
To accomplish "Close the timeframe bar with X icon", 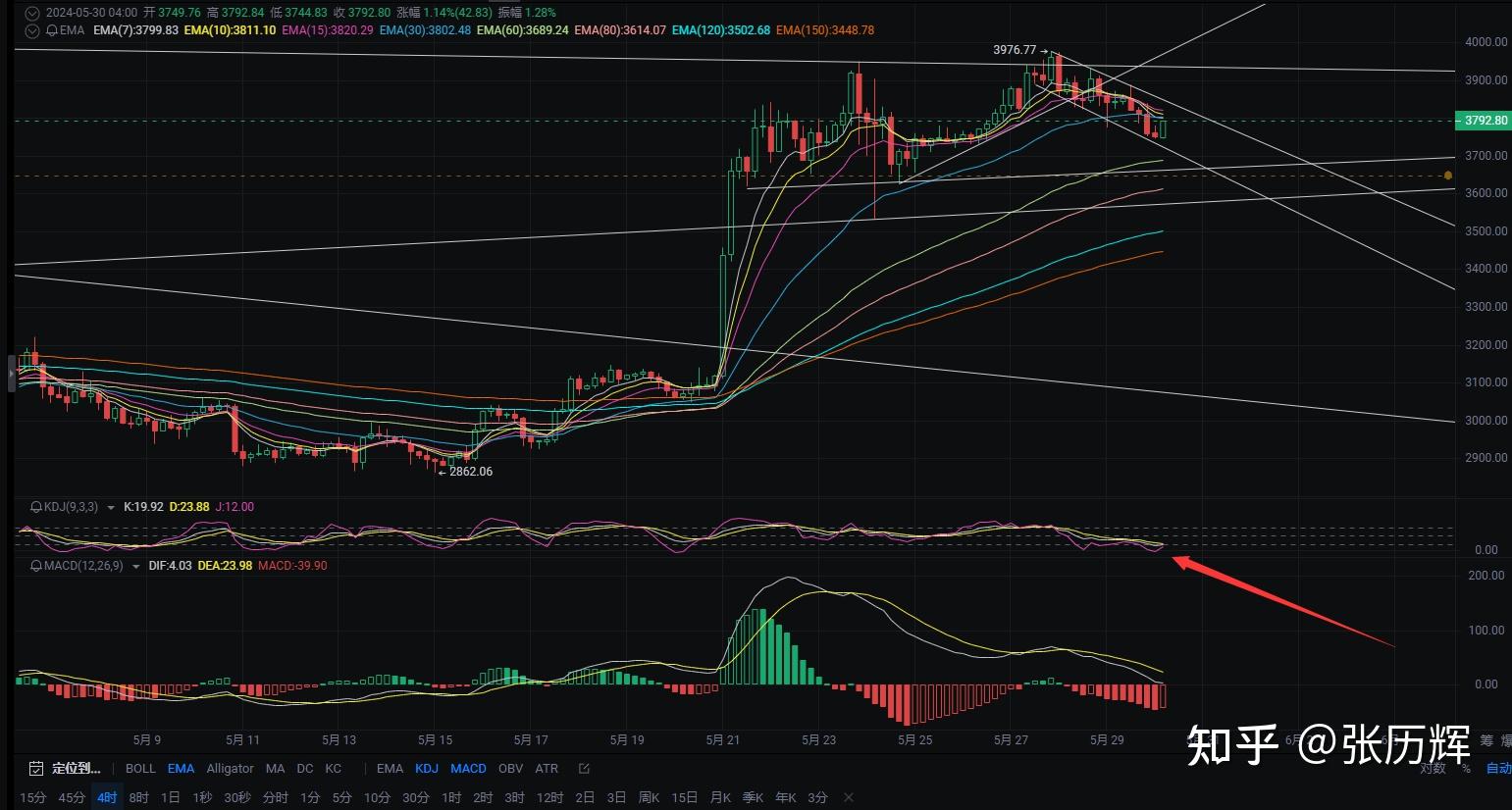I will tap(849, 797).
